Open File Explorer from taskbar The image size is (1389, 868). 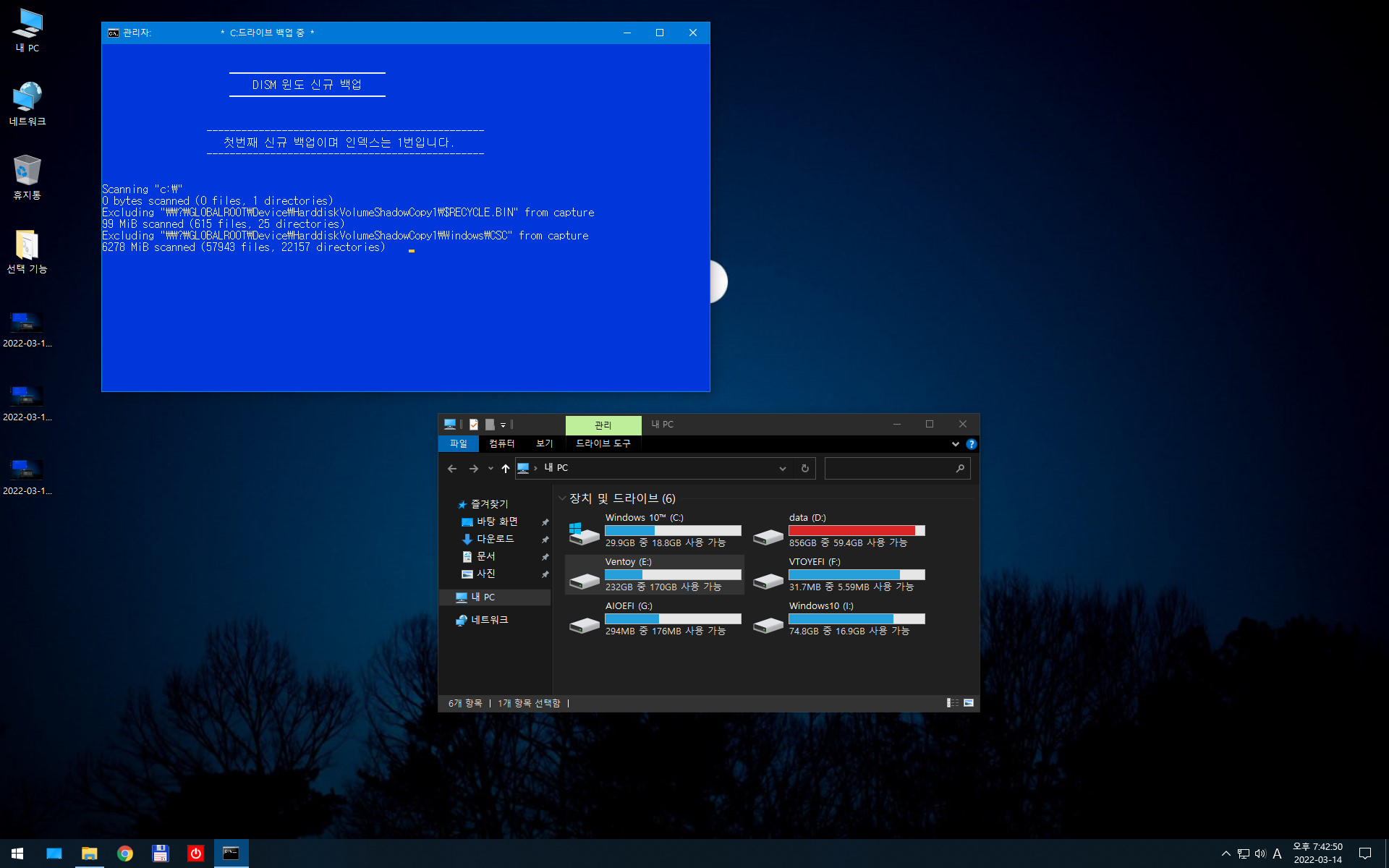pyautogui.click(x=89, y=854)
